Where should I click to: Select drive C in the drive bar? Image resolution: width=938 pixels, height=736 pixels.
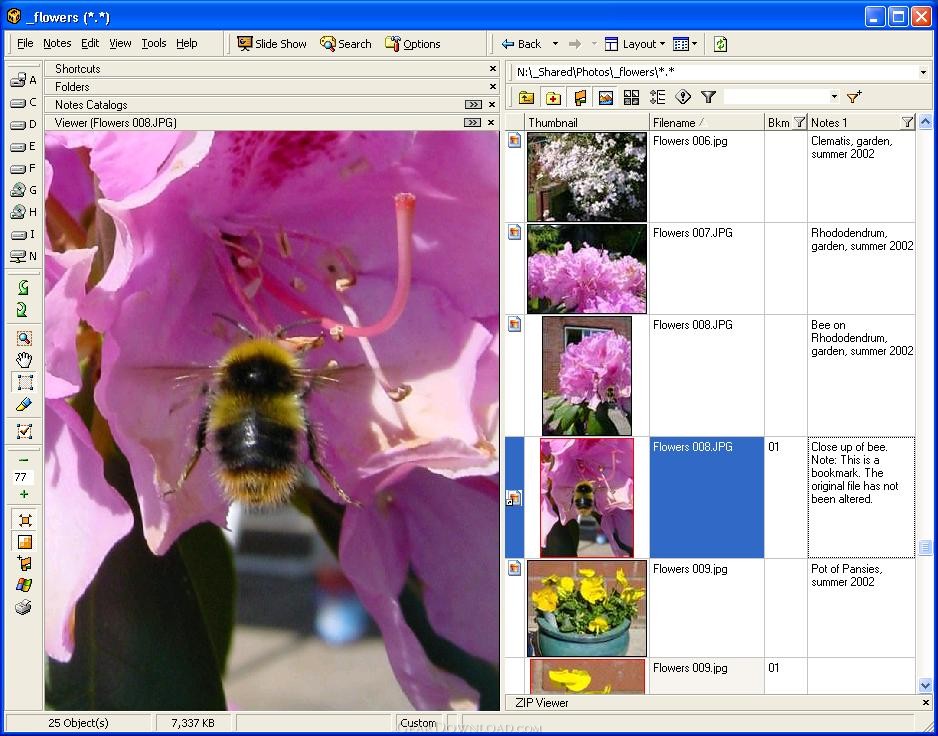pyautogui.click(x=23, y=103)
